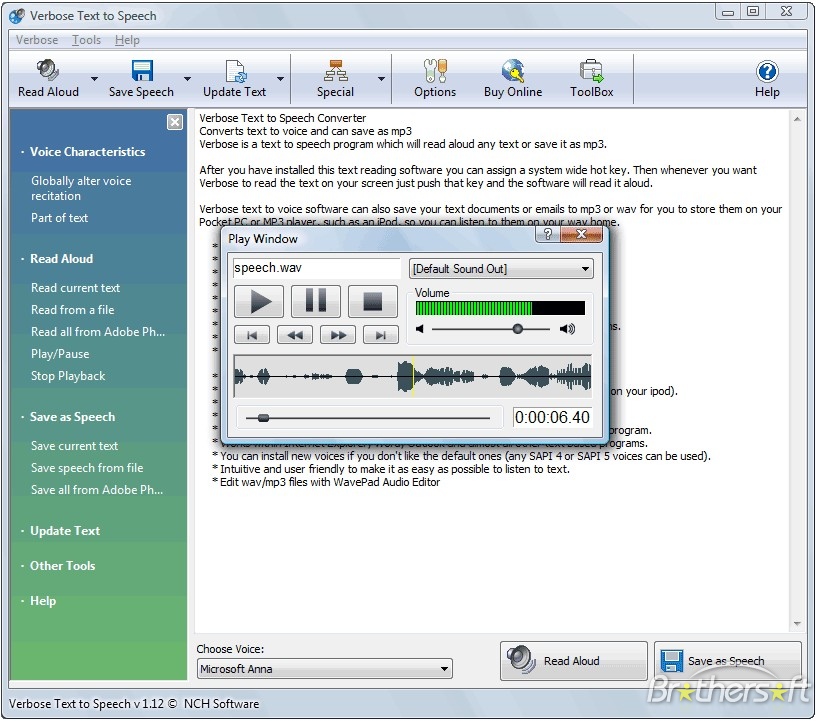Open the Read Aloud dropdown arrow
Screen dimensions: 816x721
(94, 79)
